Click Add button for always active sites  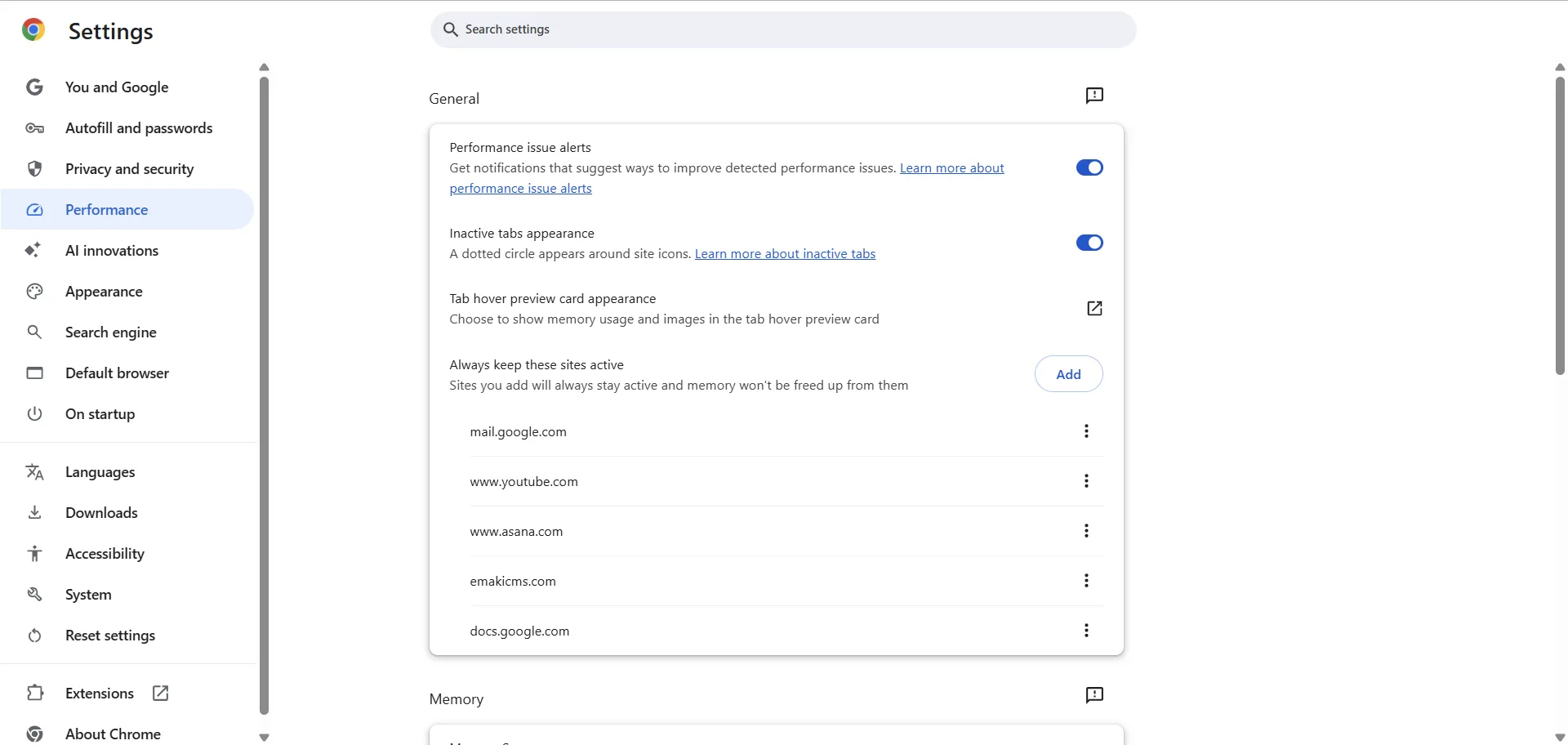pos(1068,374)
